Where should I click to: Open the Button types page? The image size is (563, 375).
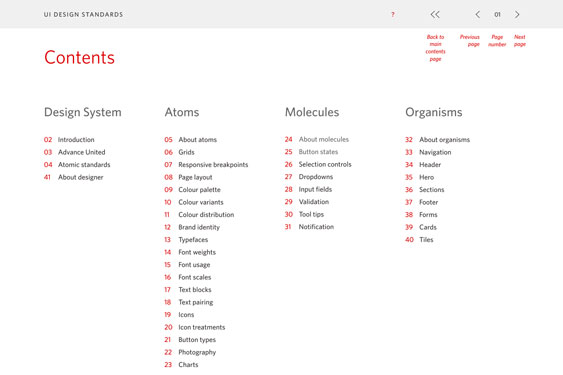[x=190, y=340]
